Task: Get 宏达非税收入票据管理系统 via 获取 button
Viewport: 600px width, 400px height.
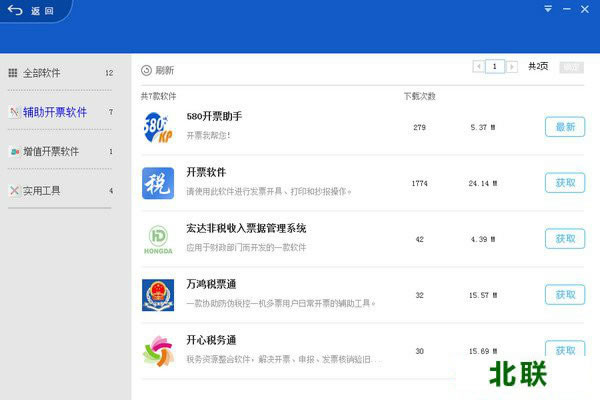Action: (565, 239)
